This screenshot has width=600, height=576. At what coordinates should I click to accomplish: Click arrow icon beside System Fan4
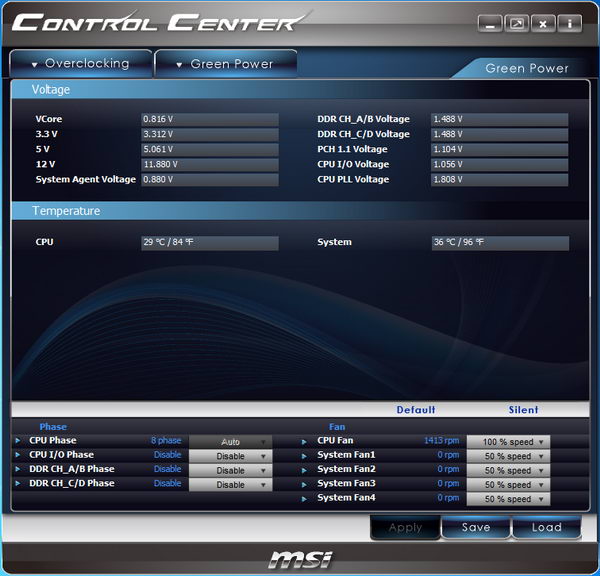click(304, 499)
